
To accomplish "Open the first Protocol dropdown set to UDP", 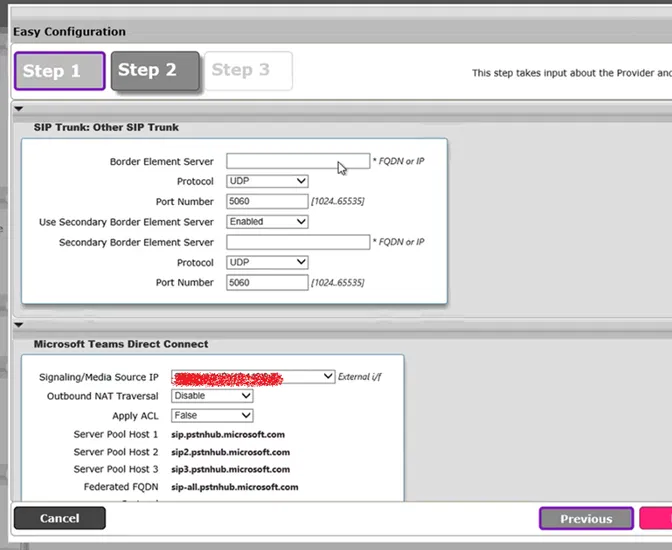I will pos(267,181).
